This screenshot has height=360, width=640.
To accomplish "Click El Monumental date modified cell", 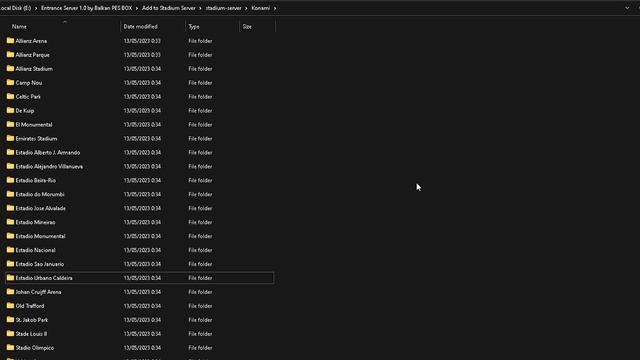I will [142, 125].
